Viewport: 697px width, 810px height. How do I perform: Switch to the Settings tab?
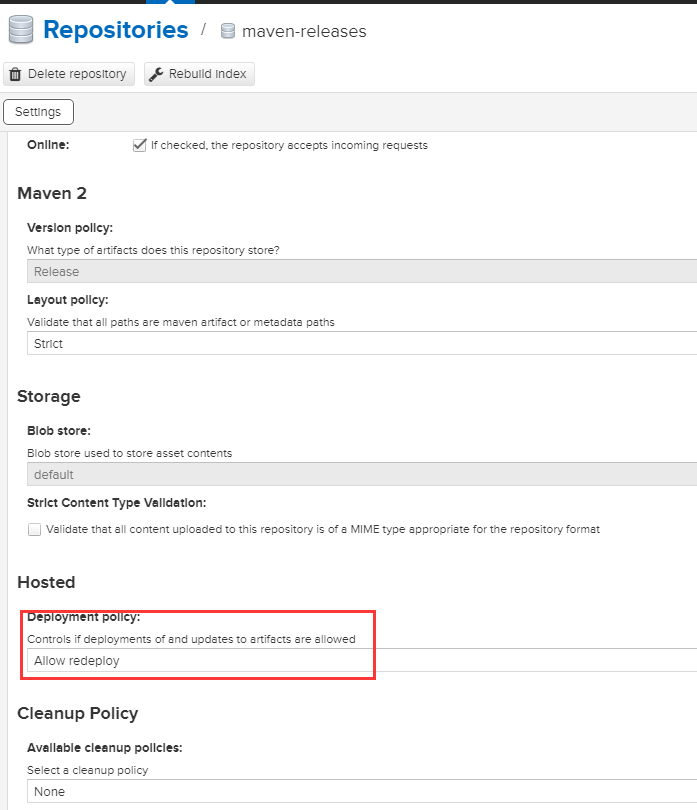point(38,112)
